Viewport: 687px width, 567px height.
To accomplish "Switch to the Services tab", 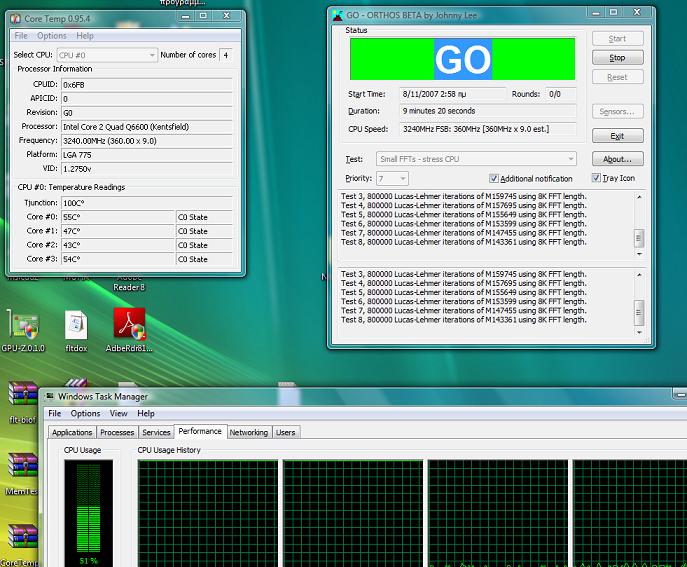I will [156, 432].
